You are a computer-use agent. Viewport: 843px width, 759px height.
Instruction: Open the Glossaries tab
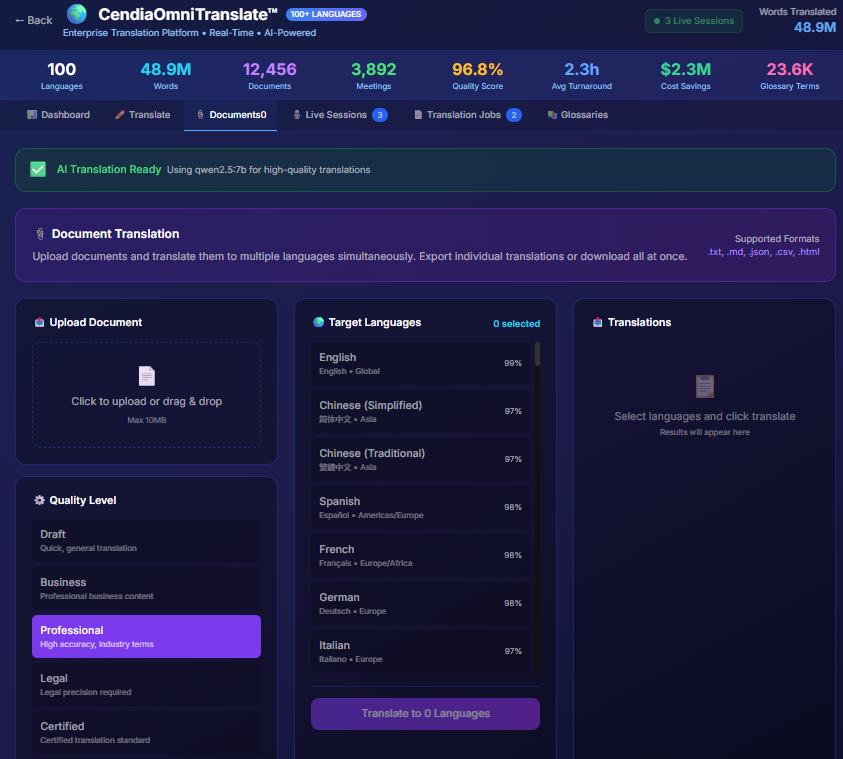click(x=578, y=115)
